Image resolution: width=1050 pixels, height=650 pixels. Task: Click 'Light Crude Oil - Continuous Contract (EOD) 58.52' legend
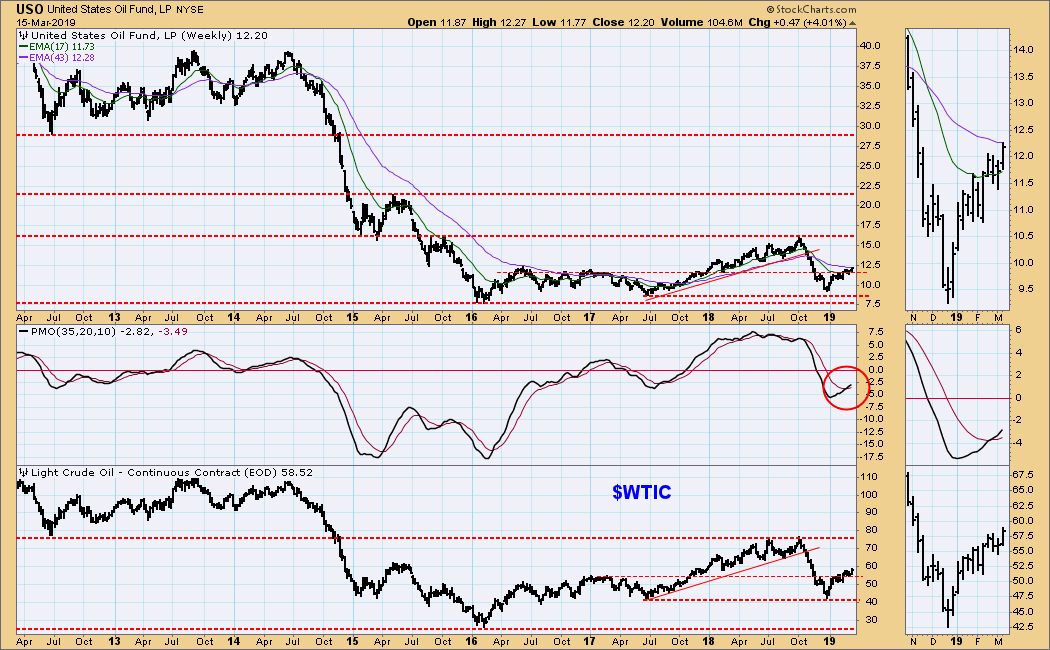(x=171, y=473)
